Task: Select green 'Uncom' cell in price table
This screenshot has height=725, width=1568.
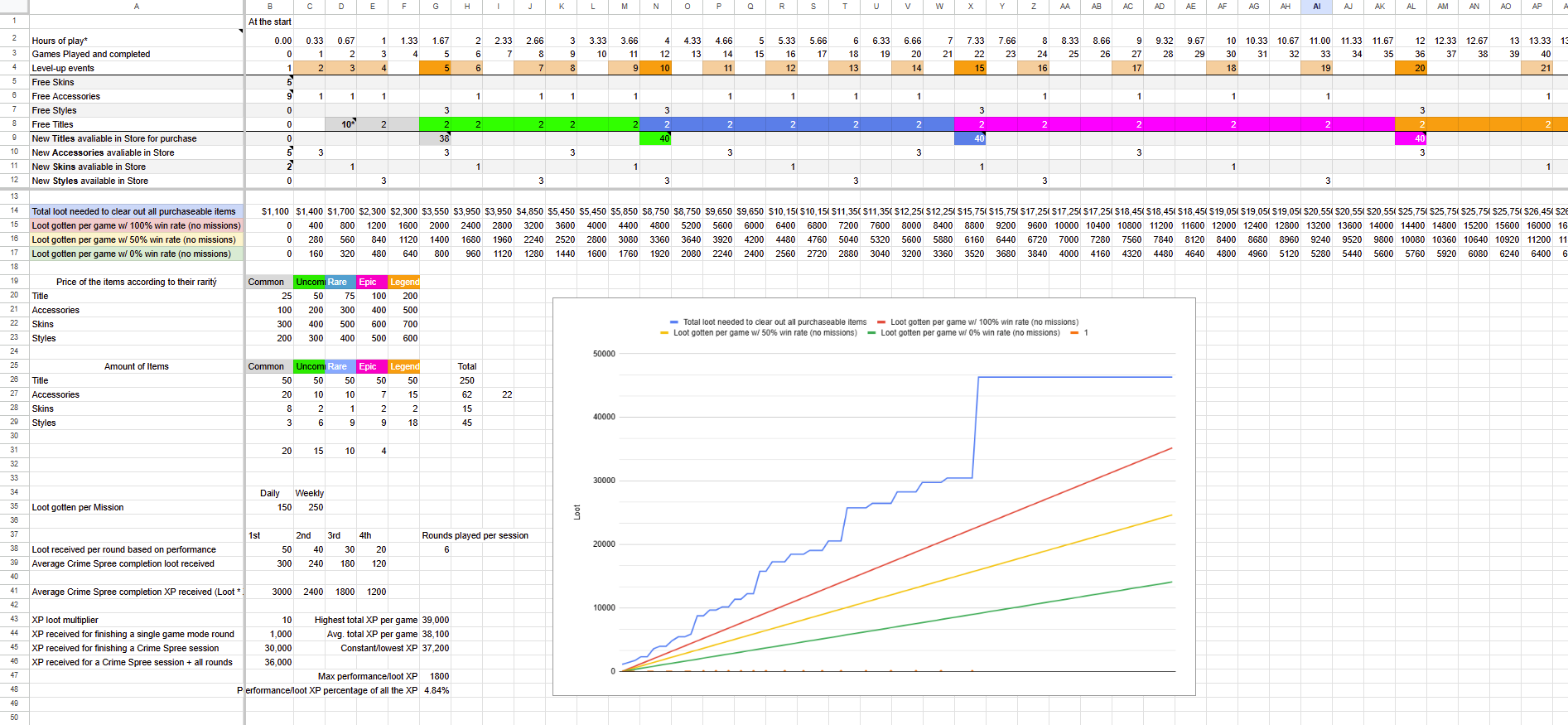Action: 310,282
